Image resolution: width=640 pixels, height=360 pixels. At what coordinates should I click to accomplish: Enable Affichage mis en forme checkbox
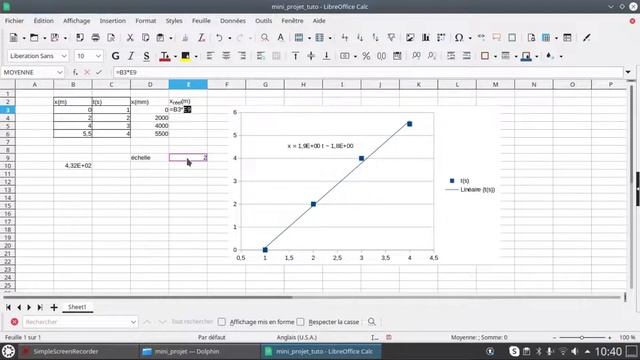tap(221, 322)
